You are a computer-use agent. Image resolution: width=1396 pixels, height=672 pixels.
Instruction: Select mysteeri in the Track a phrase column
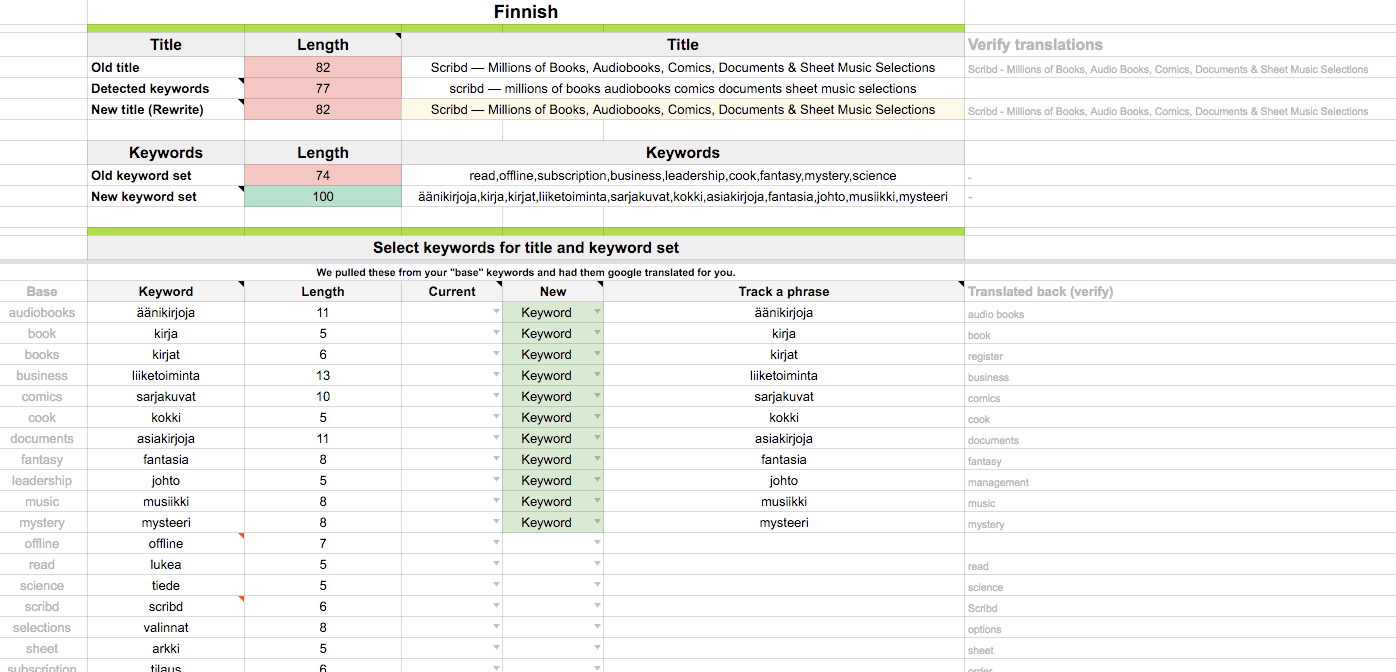[x=784, y=522]
